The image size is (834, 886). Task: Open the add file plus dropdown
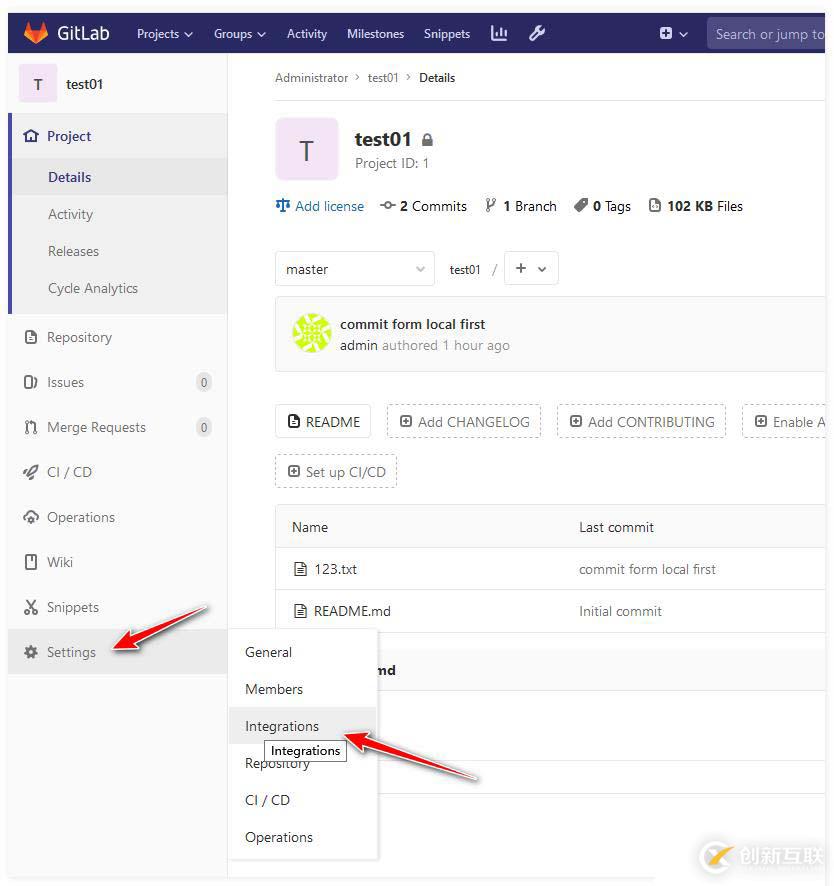pos(531,268)
